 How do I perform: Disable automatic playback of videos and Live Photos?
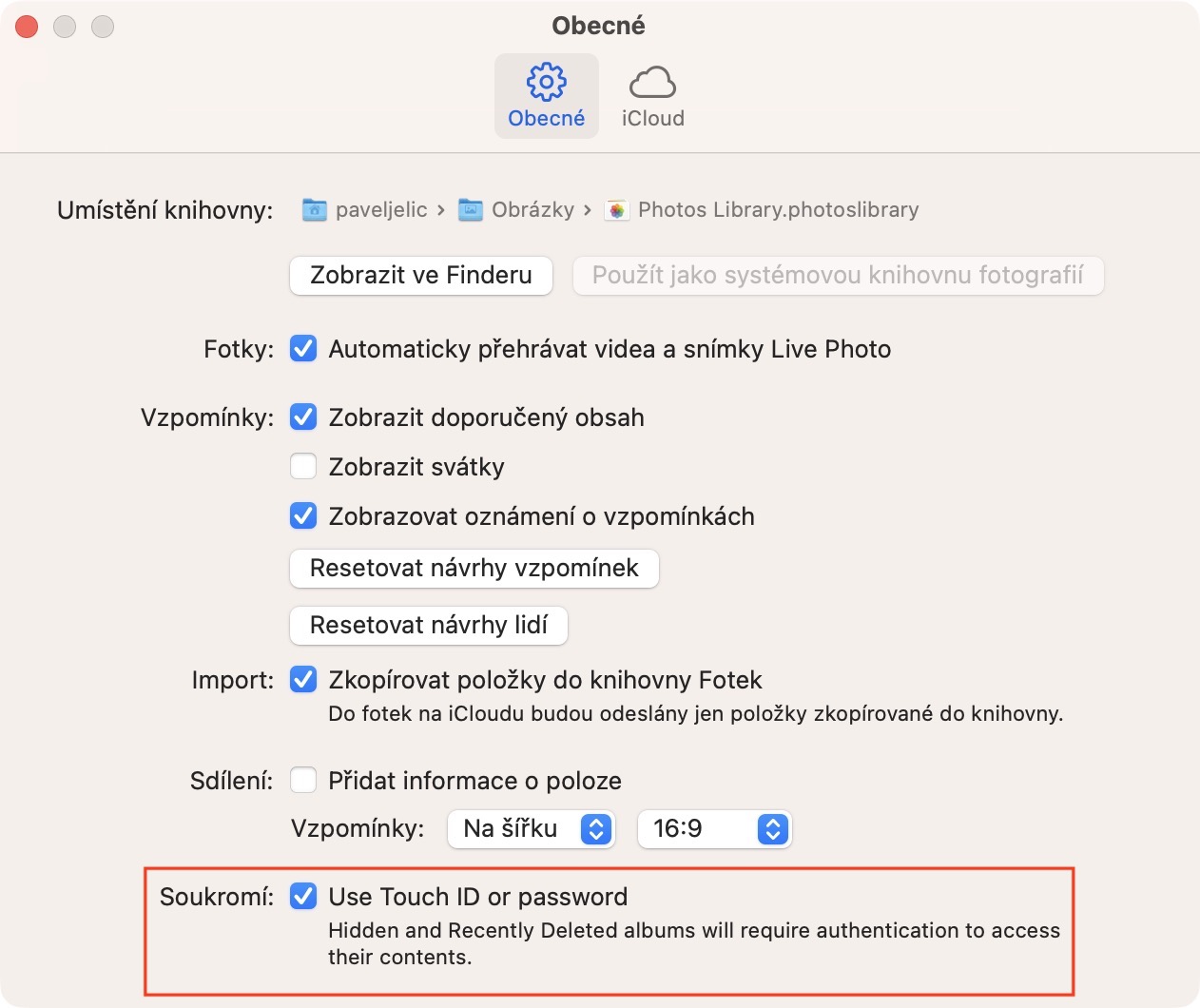click(303, 349)
